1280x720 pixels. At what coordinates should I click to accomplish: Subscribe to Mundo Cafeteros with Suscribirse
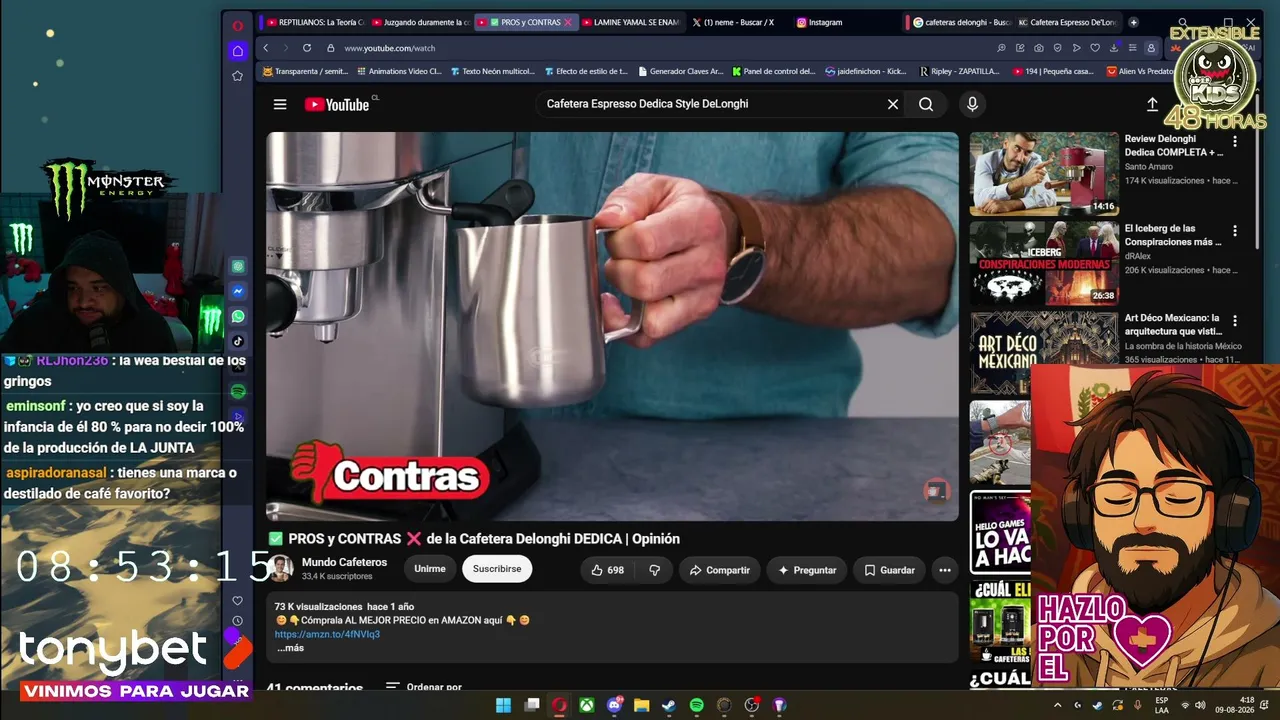(497, 569)
